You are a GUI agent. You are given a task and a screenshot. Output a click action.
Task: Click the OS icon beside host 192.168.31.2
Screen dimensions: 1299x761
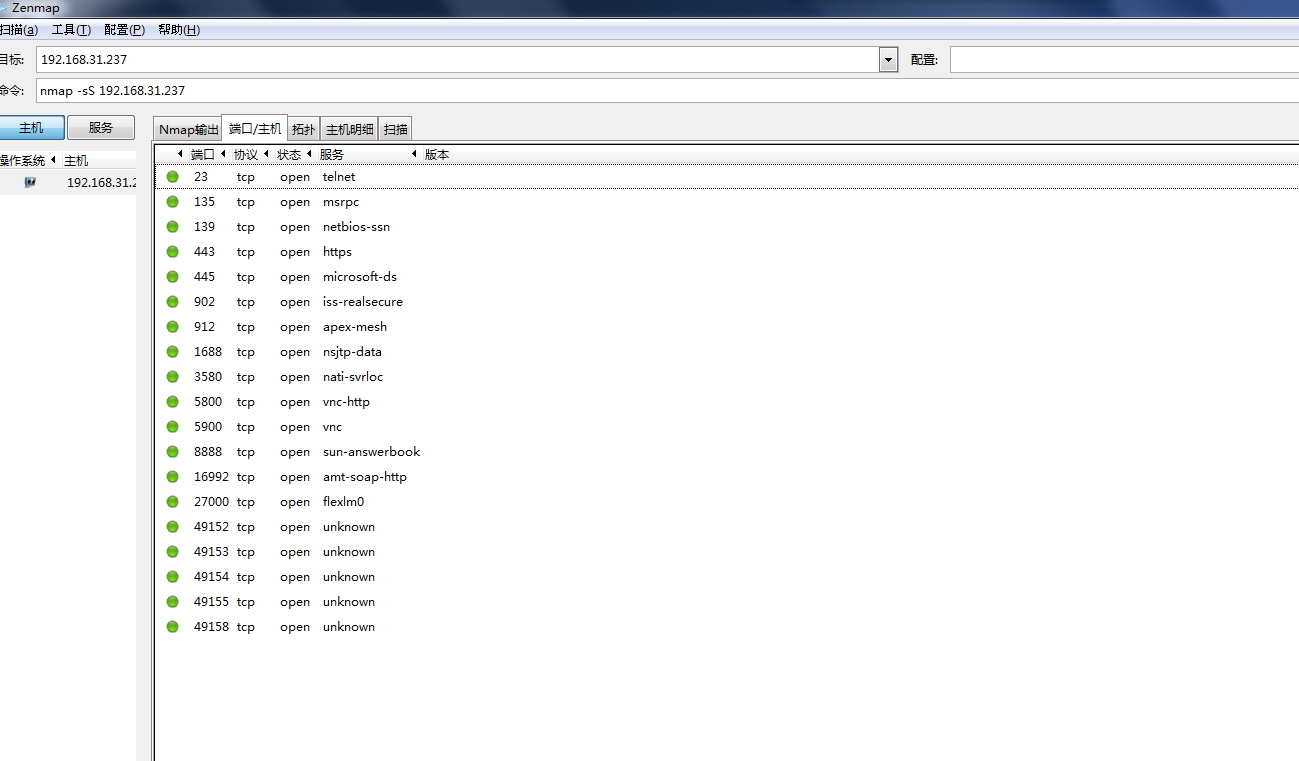(30, 182)
